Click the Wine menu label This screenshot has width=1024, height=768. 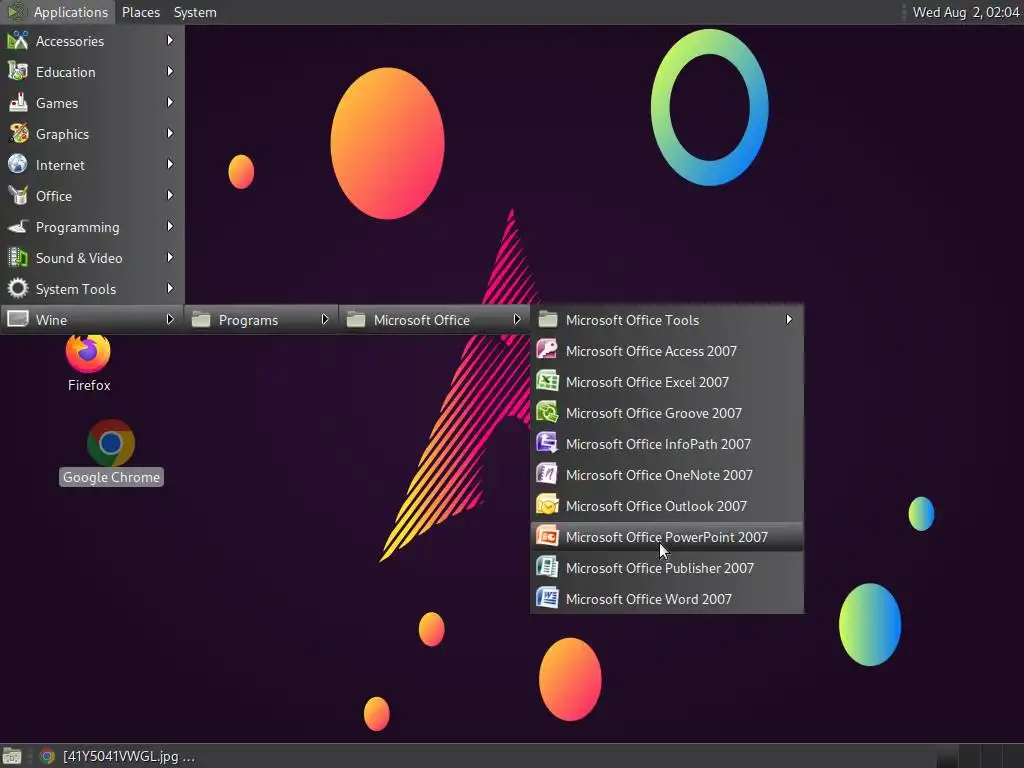pyautogui.click(x=51, y=320)
